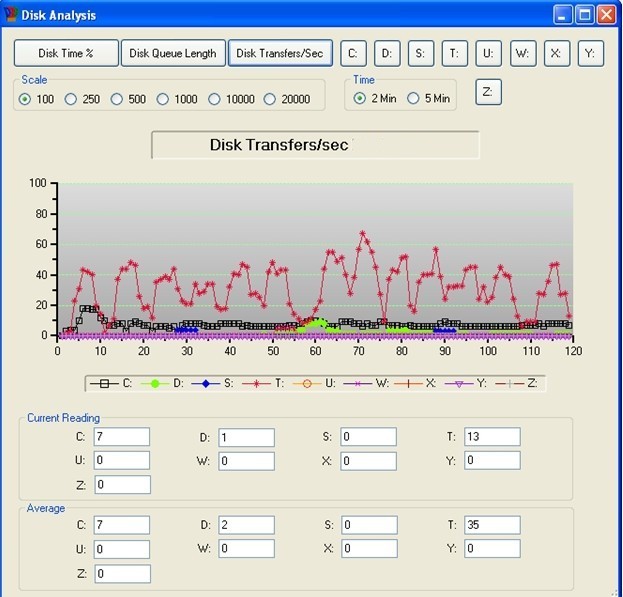Click the C: square marker legend icon

pos(104,384)
